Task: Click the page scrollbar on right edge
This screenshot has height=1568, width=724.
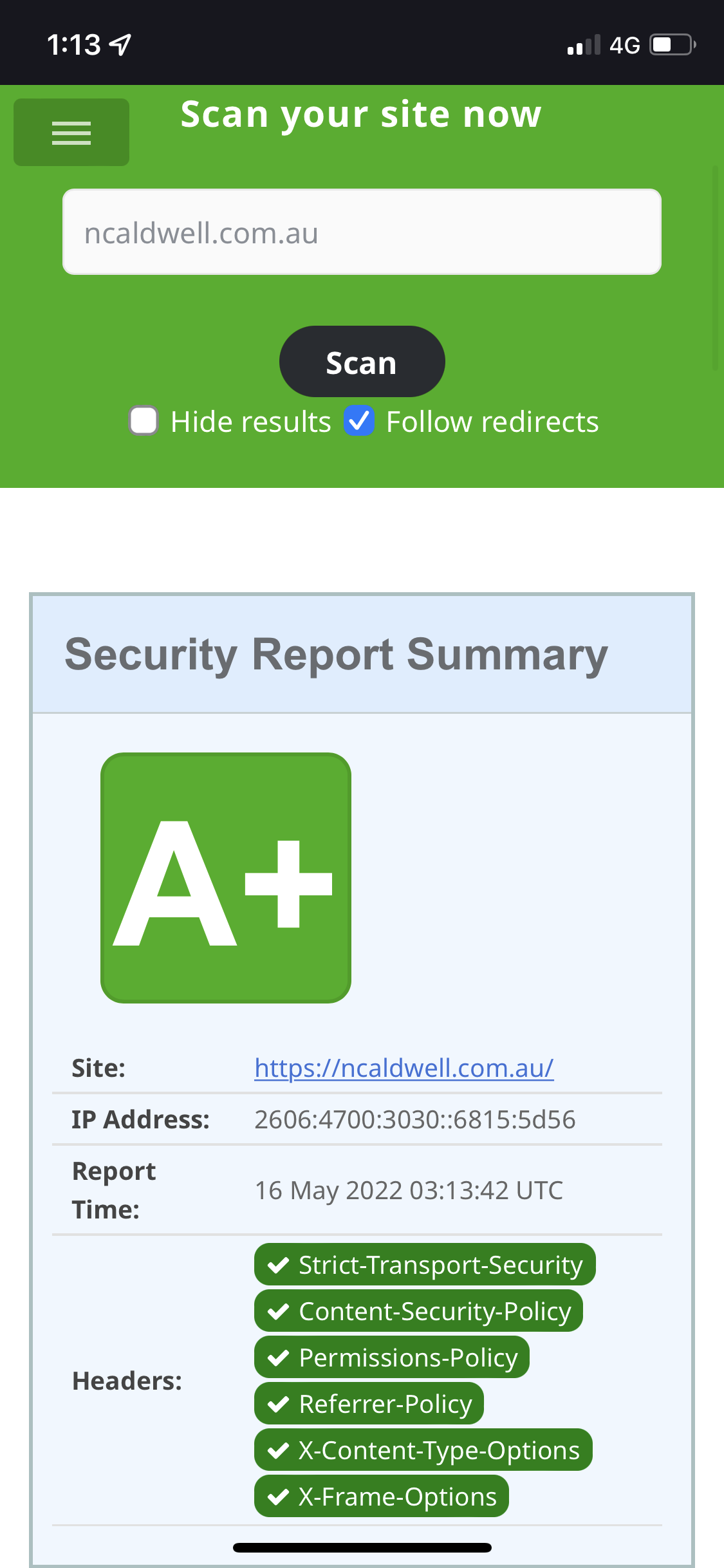Action: click(715, 268)
